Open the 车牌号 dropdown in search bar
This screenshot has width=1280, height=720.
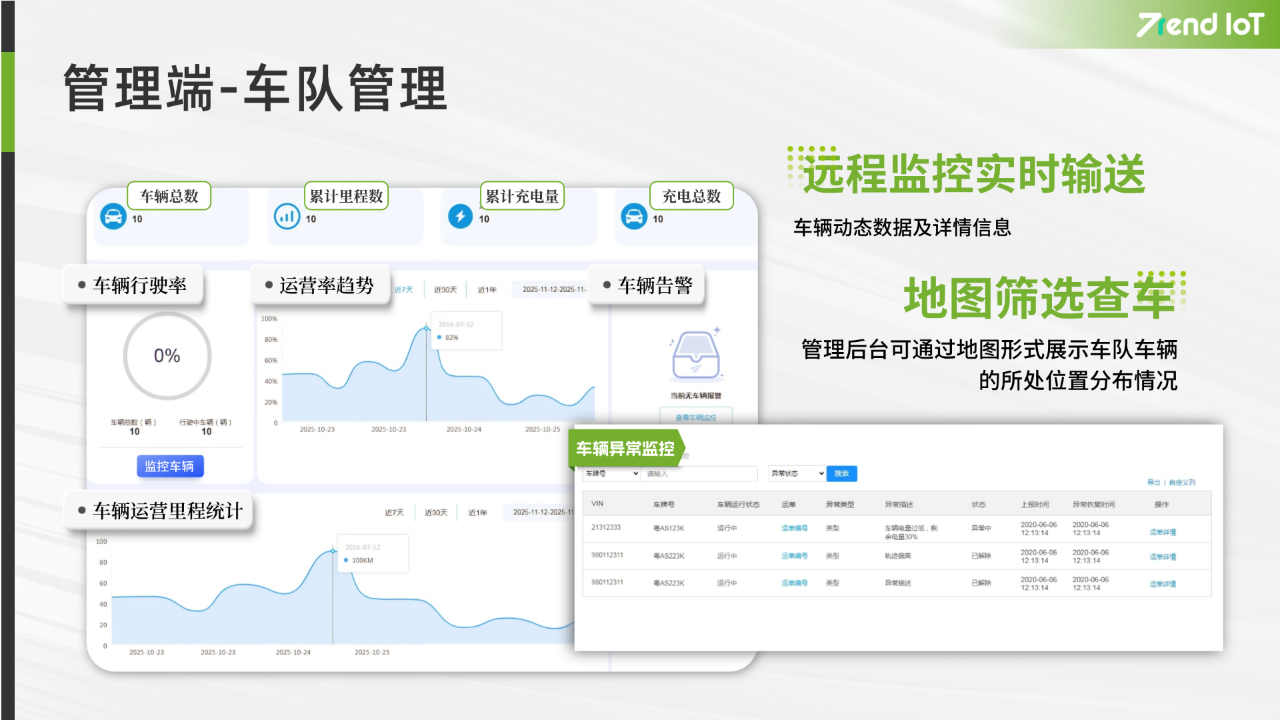pyautogui.click(x=611, y=474)
